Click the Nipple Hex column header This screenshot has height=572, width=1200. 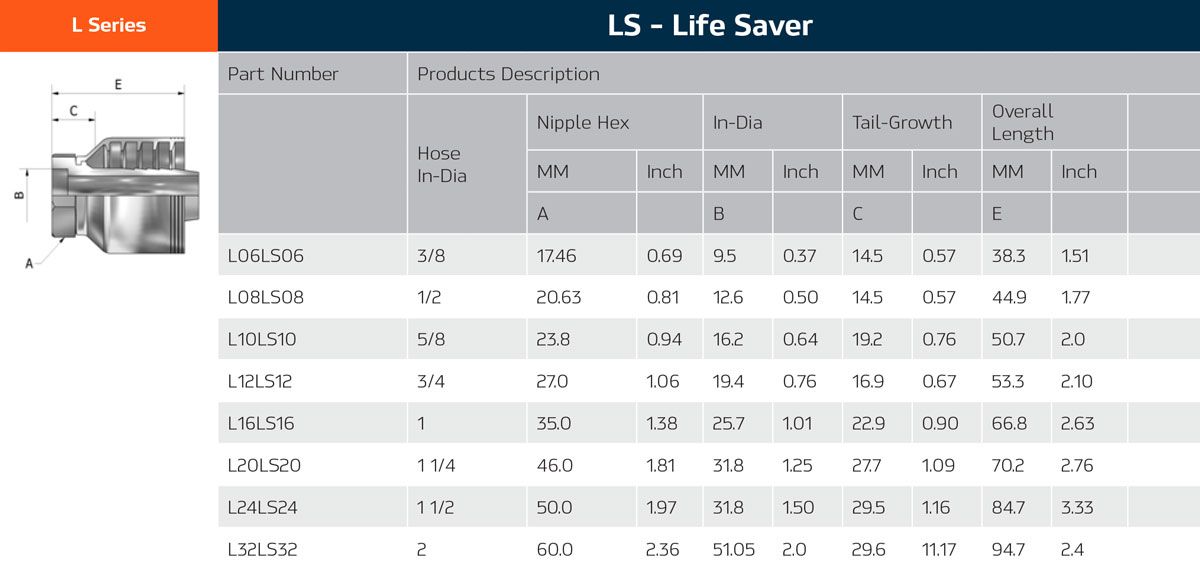583,123
